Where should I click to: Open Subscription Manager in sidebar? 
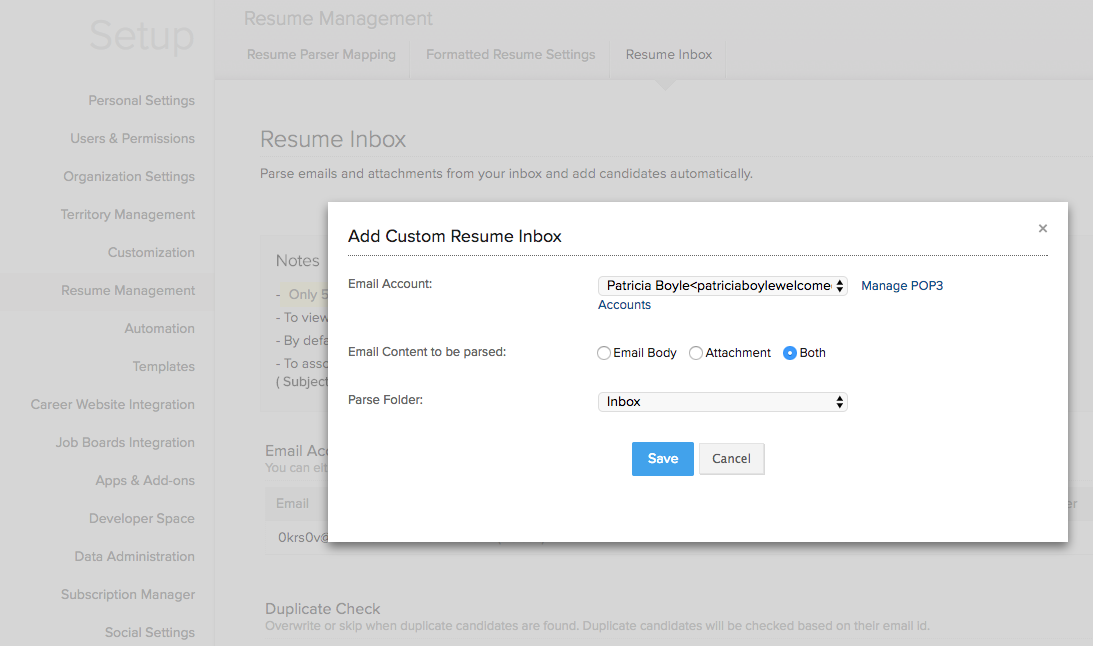pos(127,595)
